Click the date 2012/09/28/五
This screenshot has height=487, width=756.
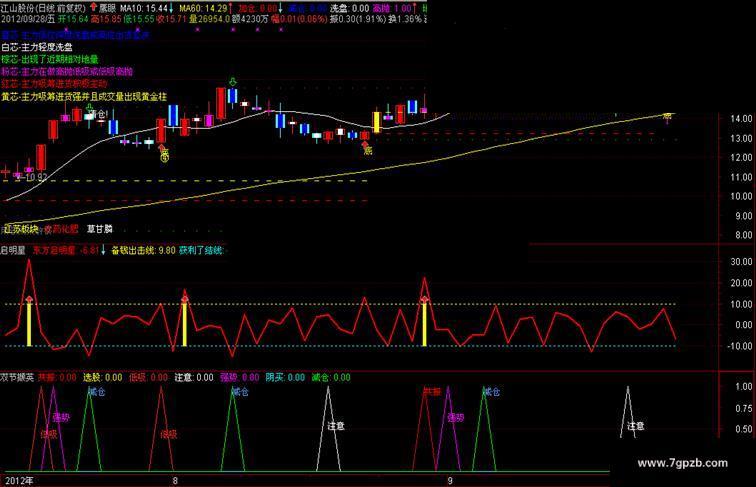coord(28,19)
